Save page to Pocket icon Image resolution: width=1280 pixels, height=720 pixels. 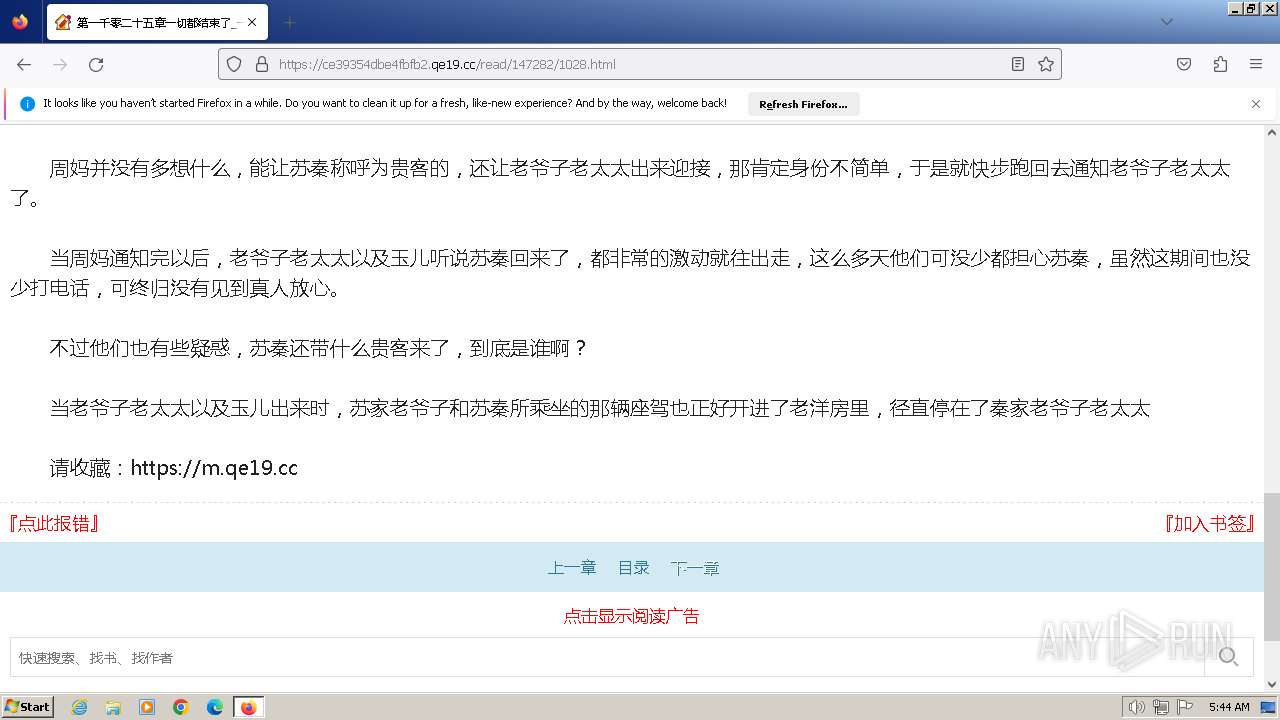click(x=1184, y=64)
